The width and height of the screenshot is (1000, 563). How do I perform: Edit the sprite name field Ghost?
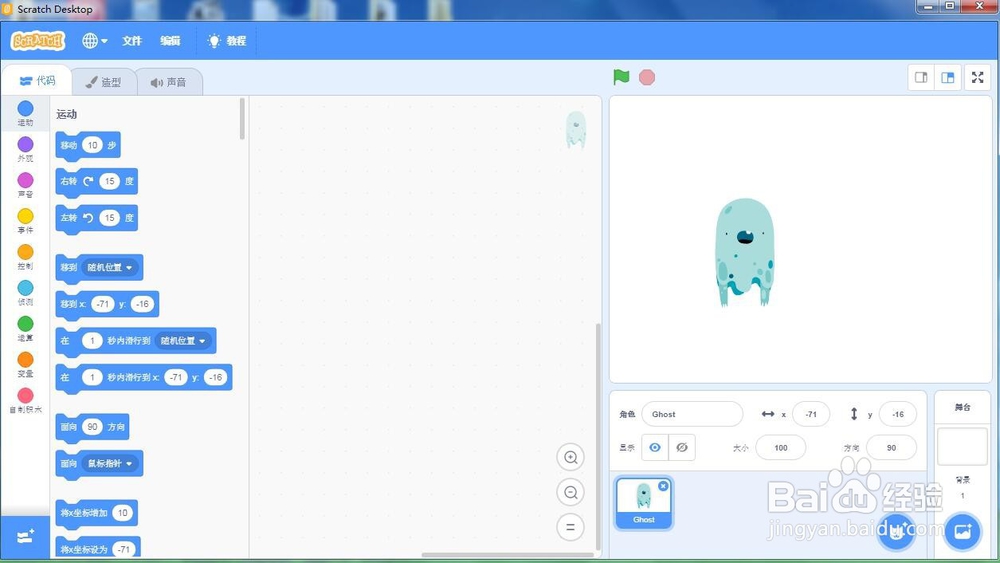[692, 414]
